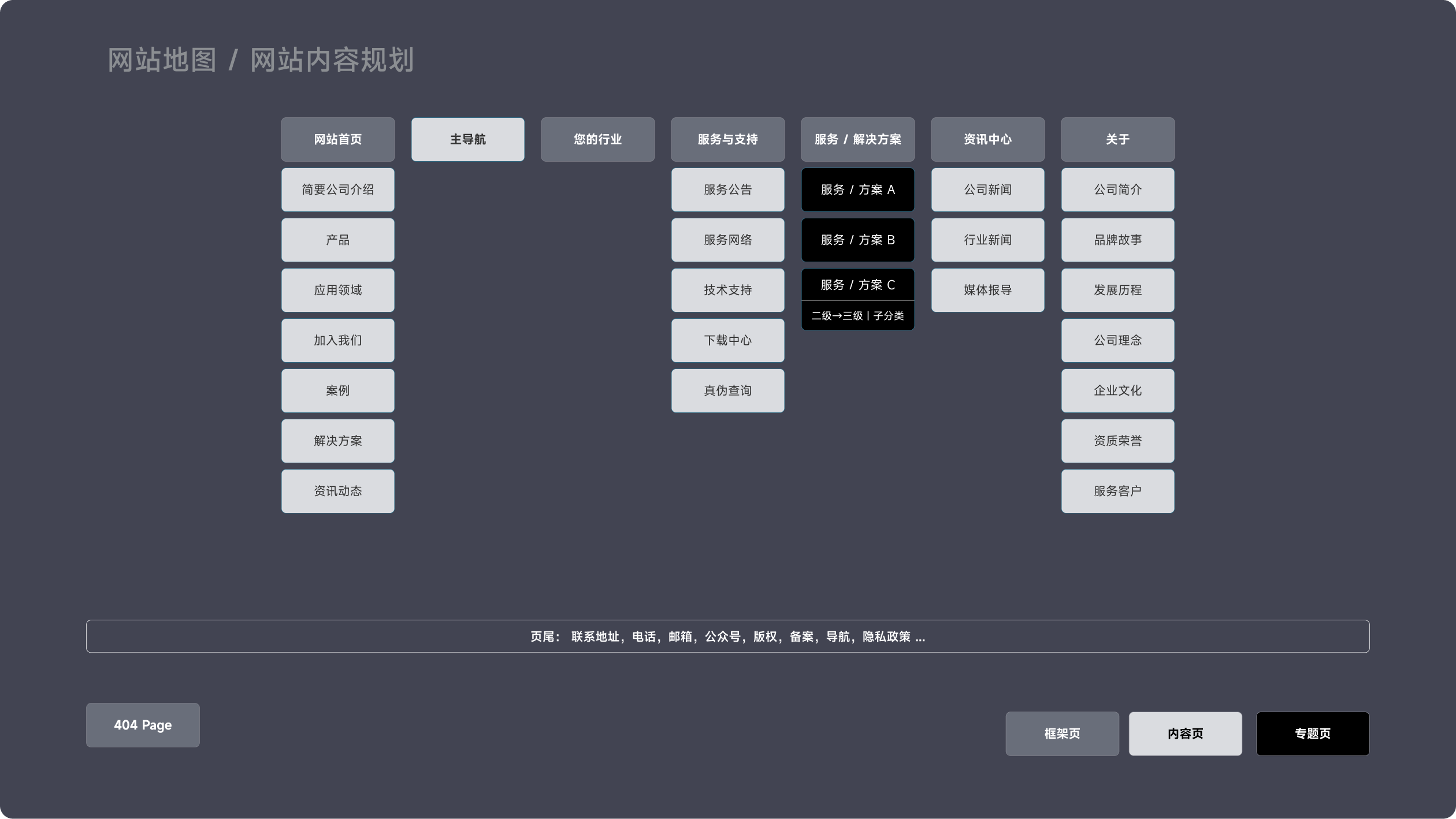The width and height of the screenshot is (1456, 819).
Task: Open the 服务与支持 section header
Action: [727, 139]
